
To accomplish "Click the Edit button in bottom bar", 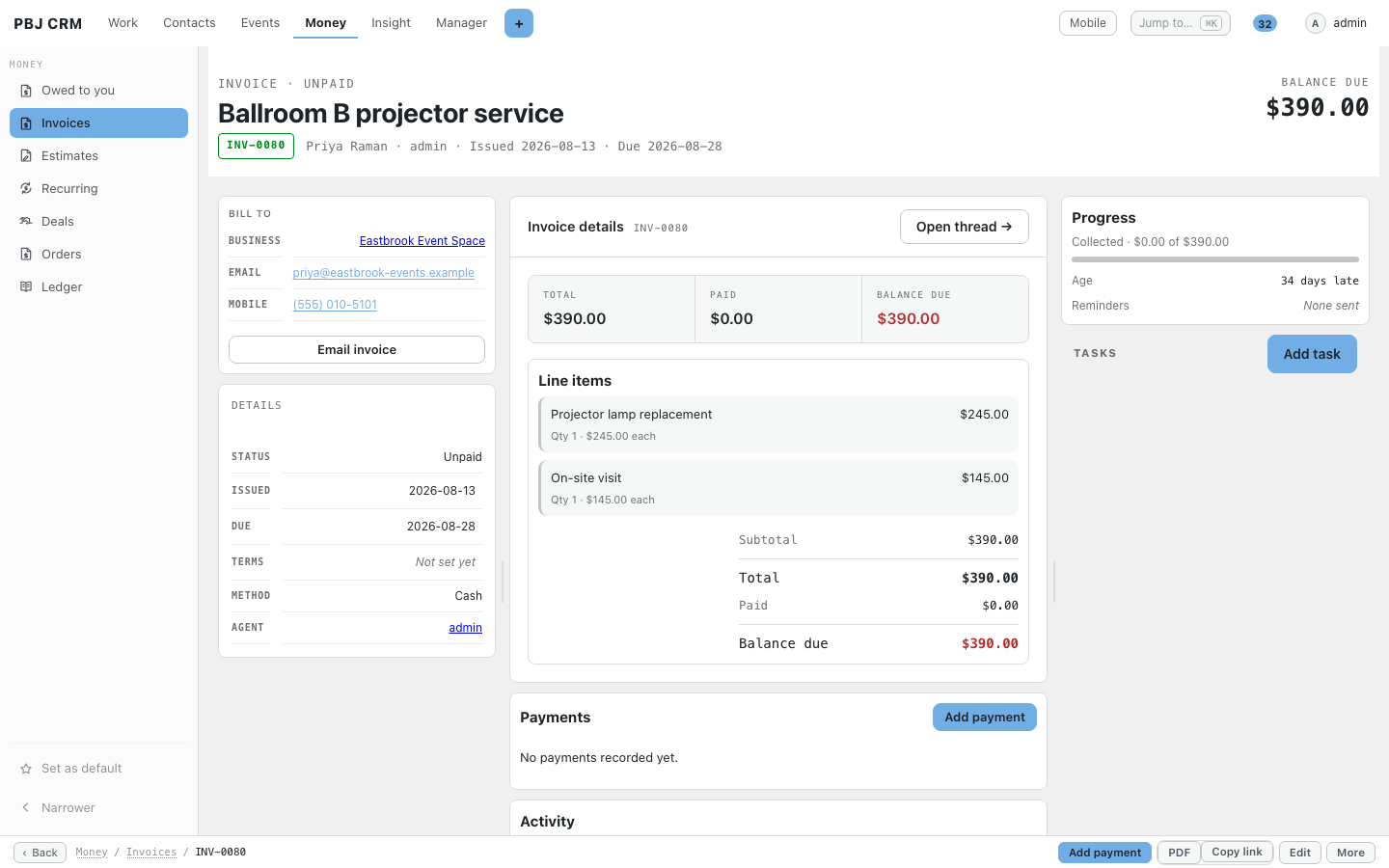I will pyautogui.click(x=1300, y=853).
